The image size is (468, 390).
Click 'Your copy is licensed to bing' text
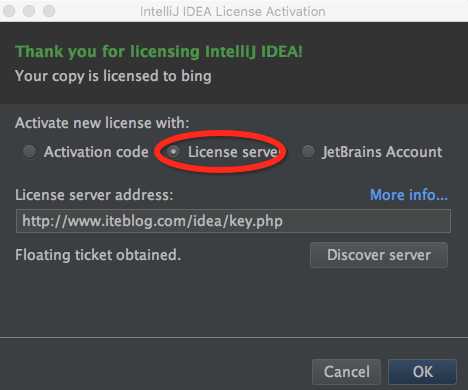click(113, 76)
